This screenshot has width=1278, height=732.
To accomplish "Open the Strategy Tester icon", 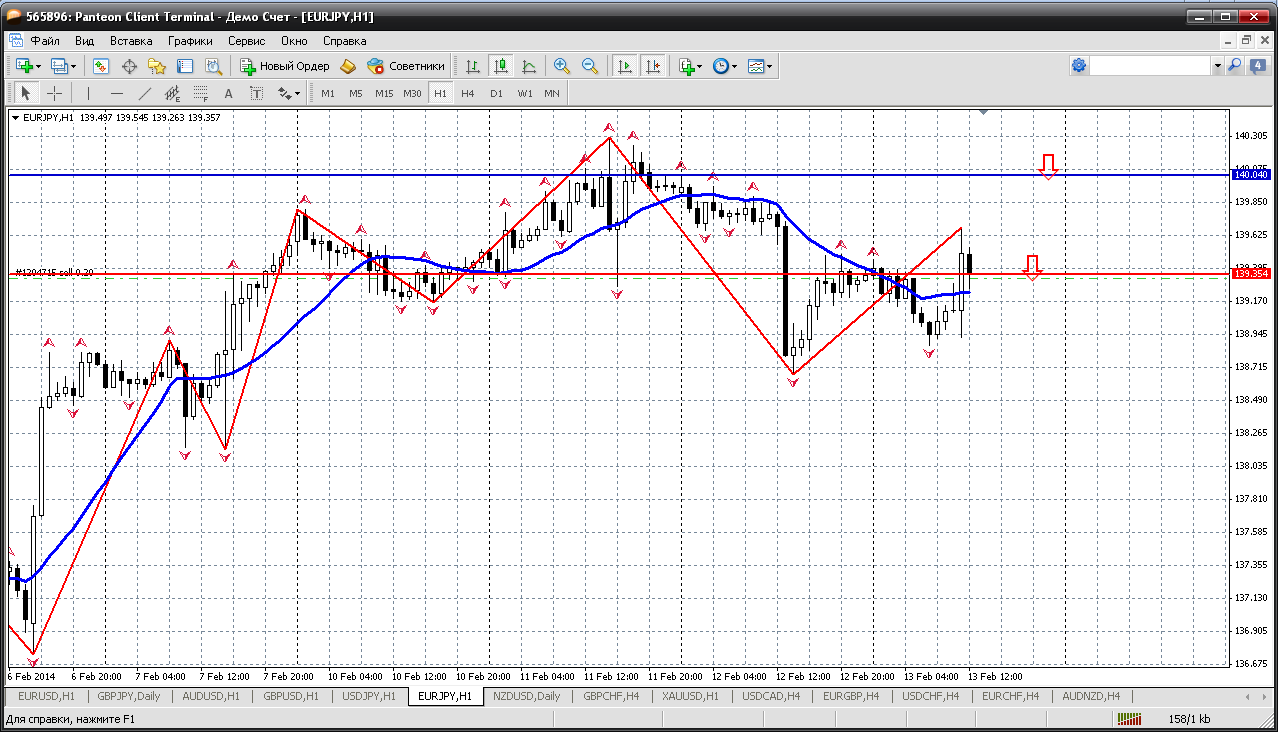I will pyautogui.click(x=213, y=66).
